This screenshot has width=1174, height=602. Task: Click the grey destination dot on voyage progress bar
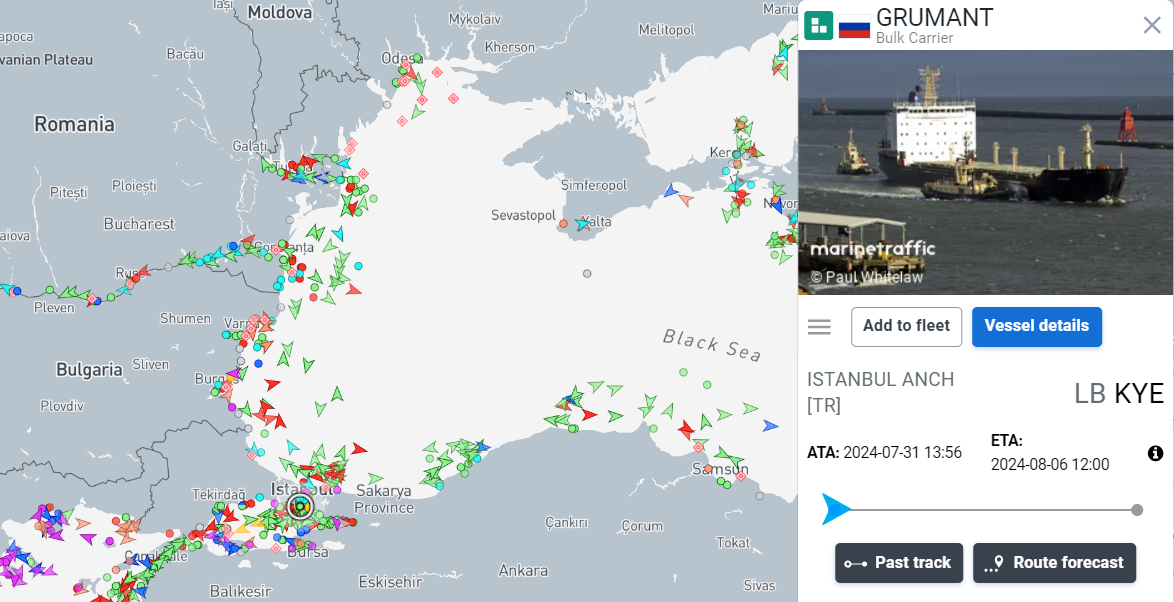[x=1137, y=510]
